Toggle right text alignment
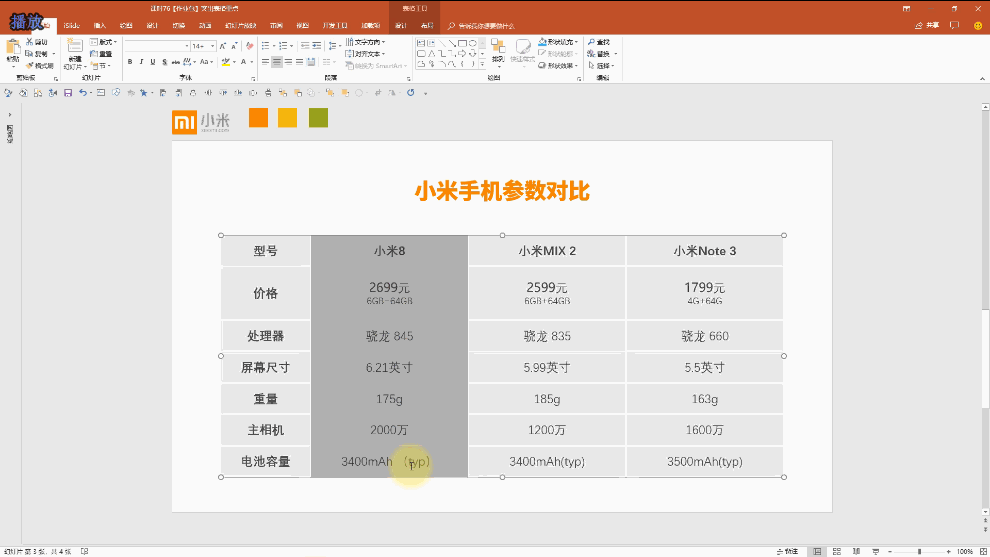Screen dimensions: 990x557 point(289,61)
